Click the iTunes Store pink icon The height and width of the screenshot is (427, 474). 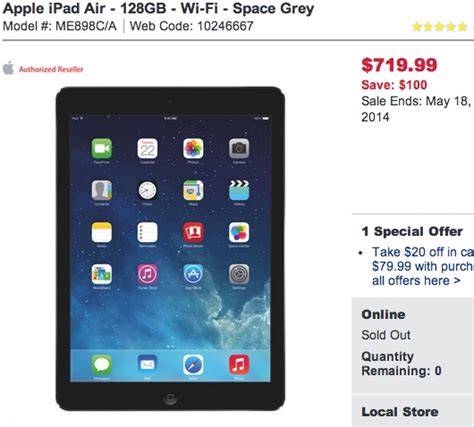(147, 274)
